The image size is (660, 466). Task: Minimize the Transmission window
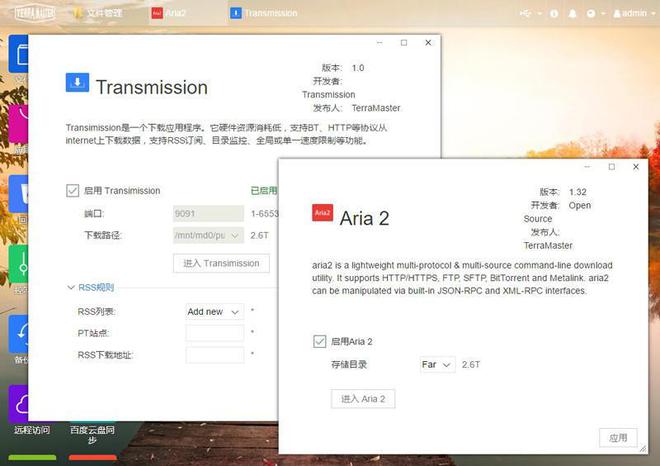point(380,43)
